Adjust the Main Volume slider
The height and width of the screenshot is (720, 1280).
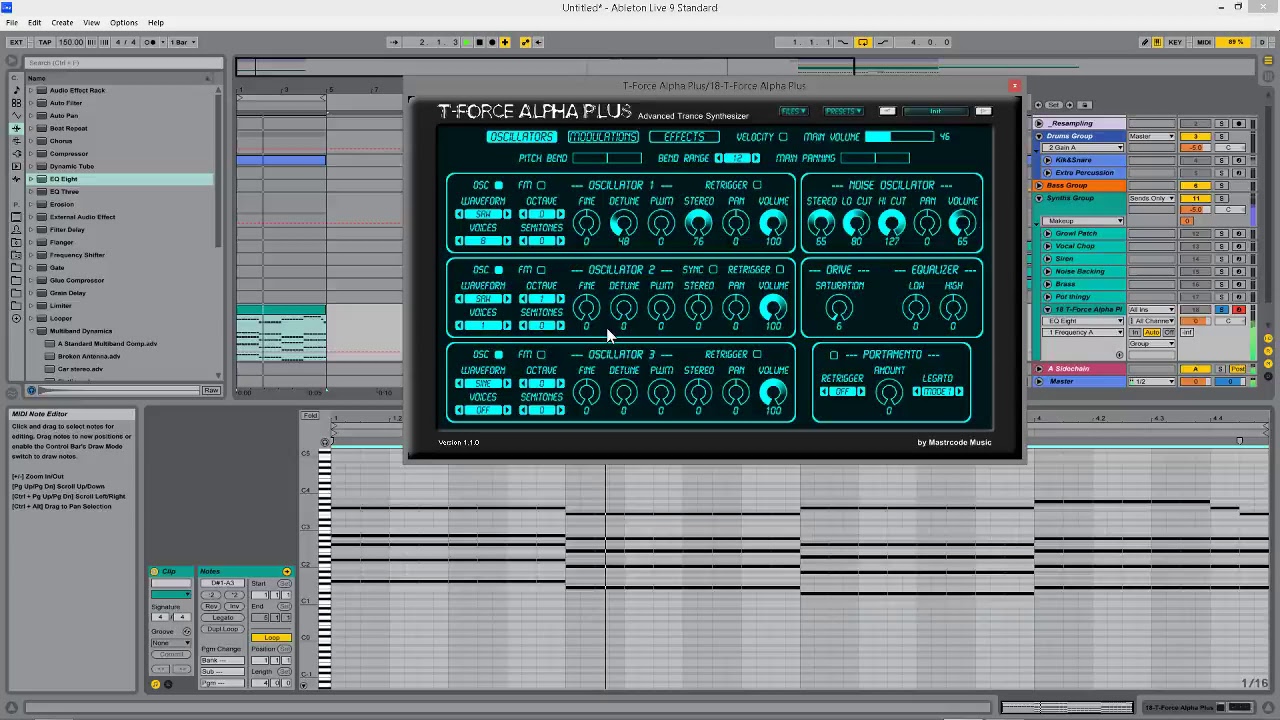click(899, 137)
